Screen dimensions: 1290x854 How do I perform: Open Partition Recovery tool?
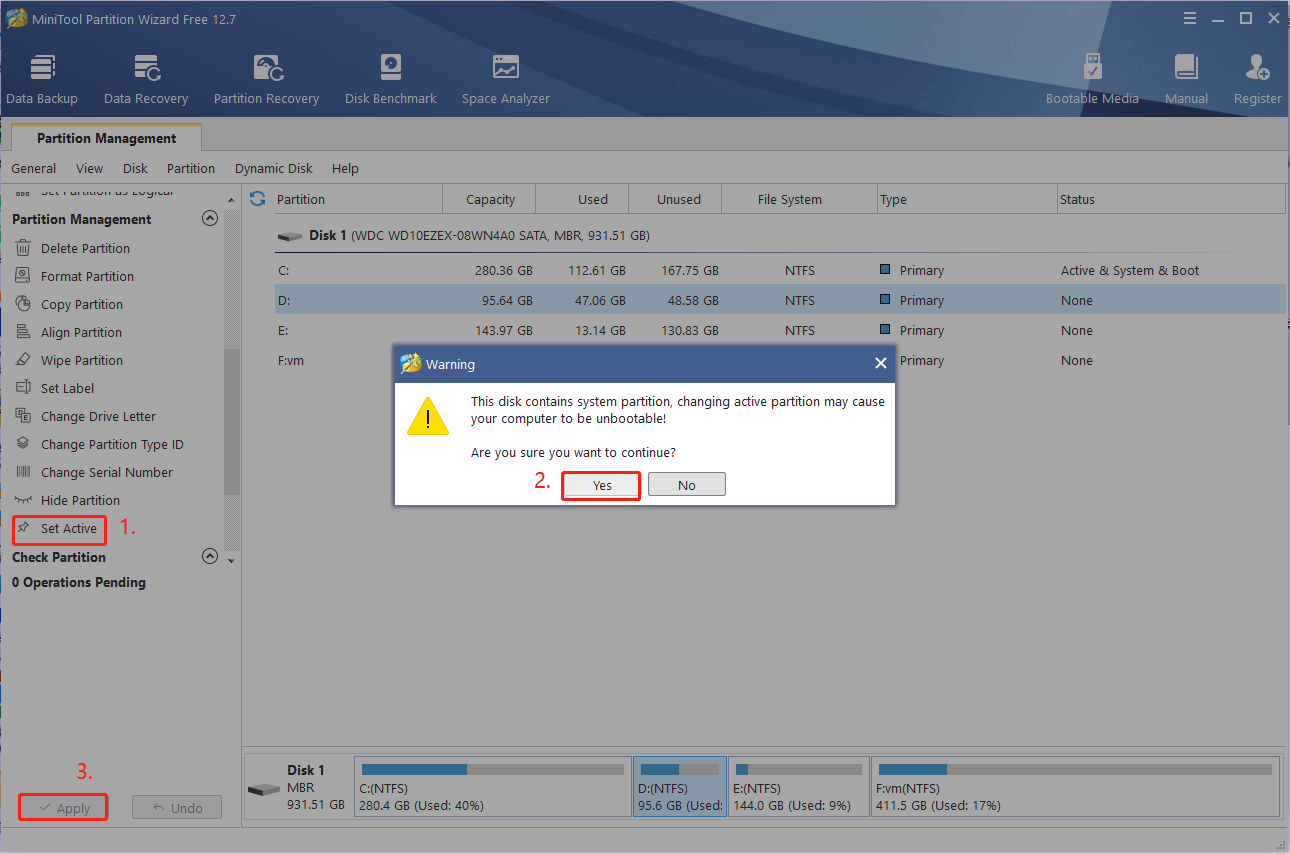pyautogui.click(x=266, y=79)
